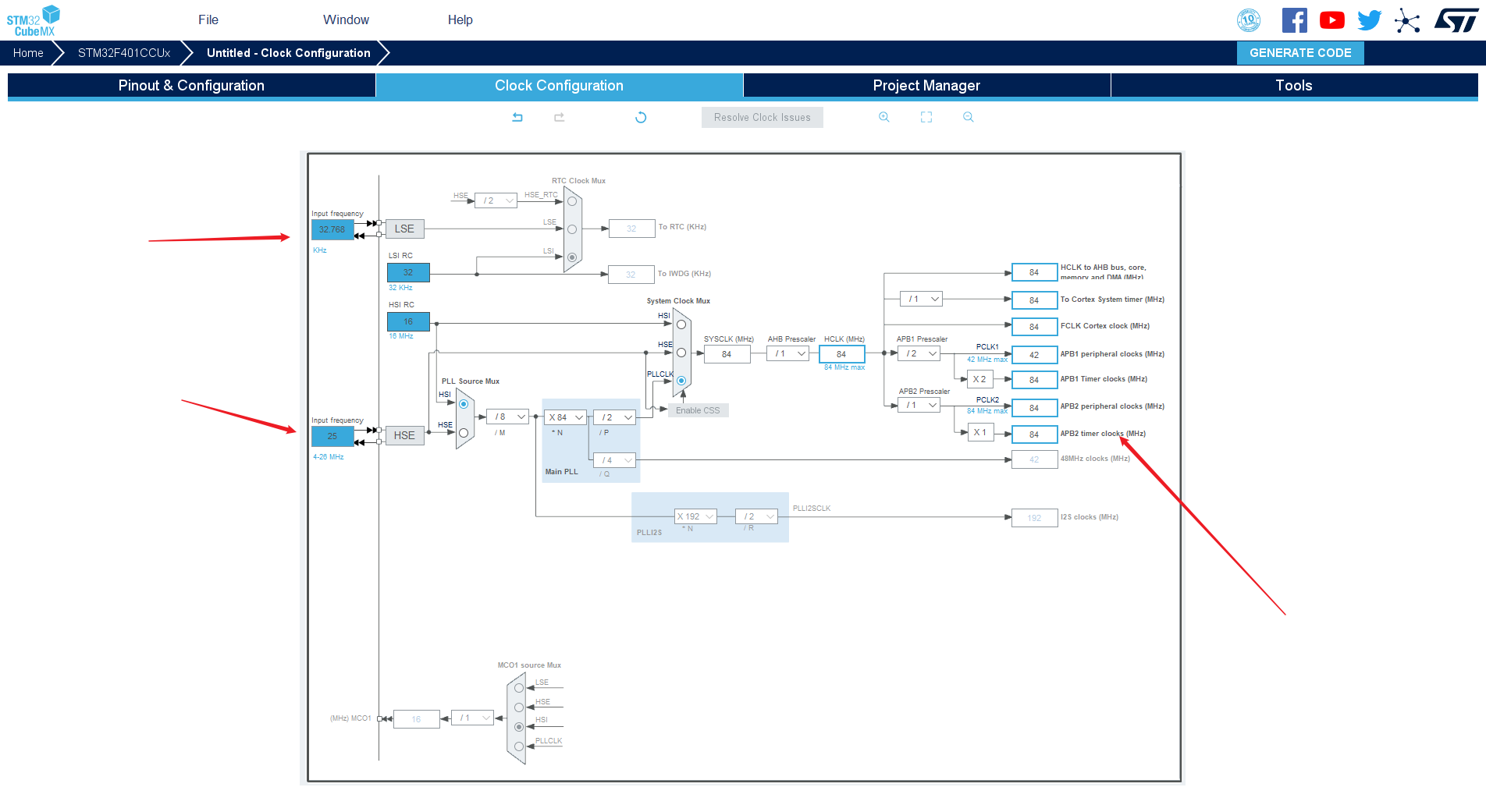Open the Window menu
Screen dimensions: 1486x812
347,20
